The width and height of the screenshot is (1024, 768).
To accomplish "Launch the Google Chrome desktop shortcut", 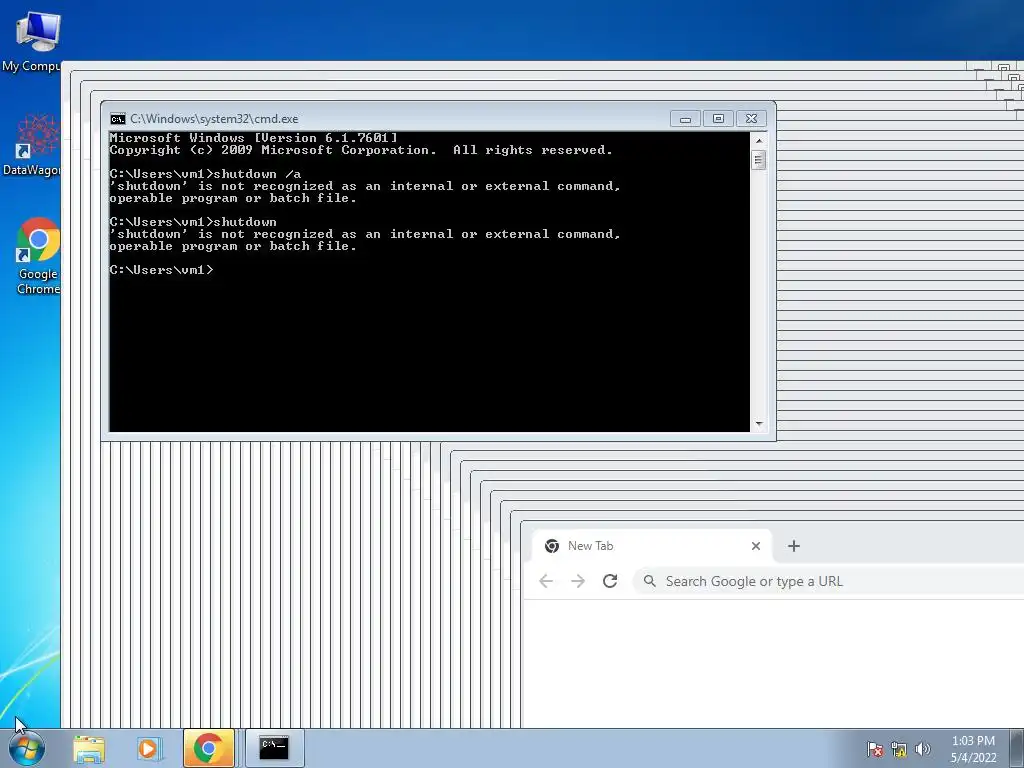I will tap(38, 256).
